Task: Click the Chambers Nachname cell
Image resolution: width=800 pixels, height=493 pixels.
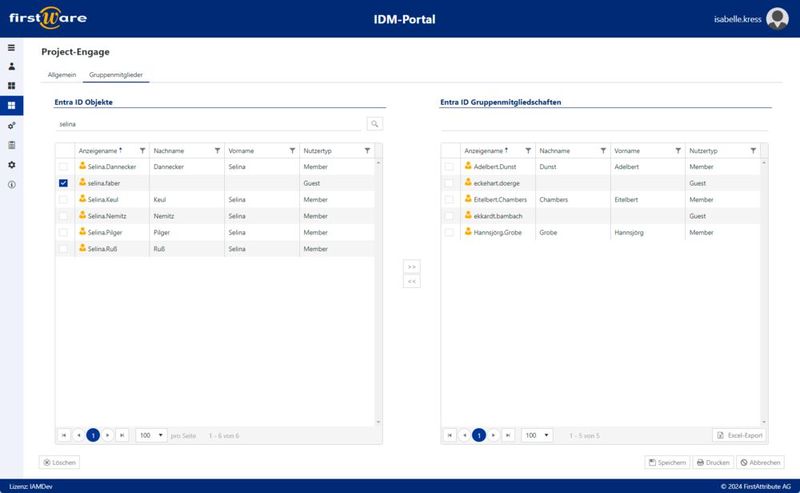Action: tap(572, 200)
